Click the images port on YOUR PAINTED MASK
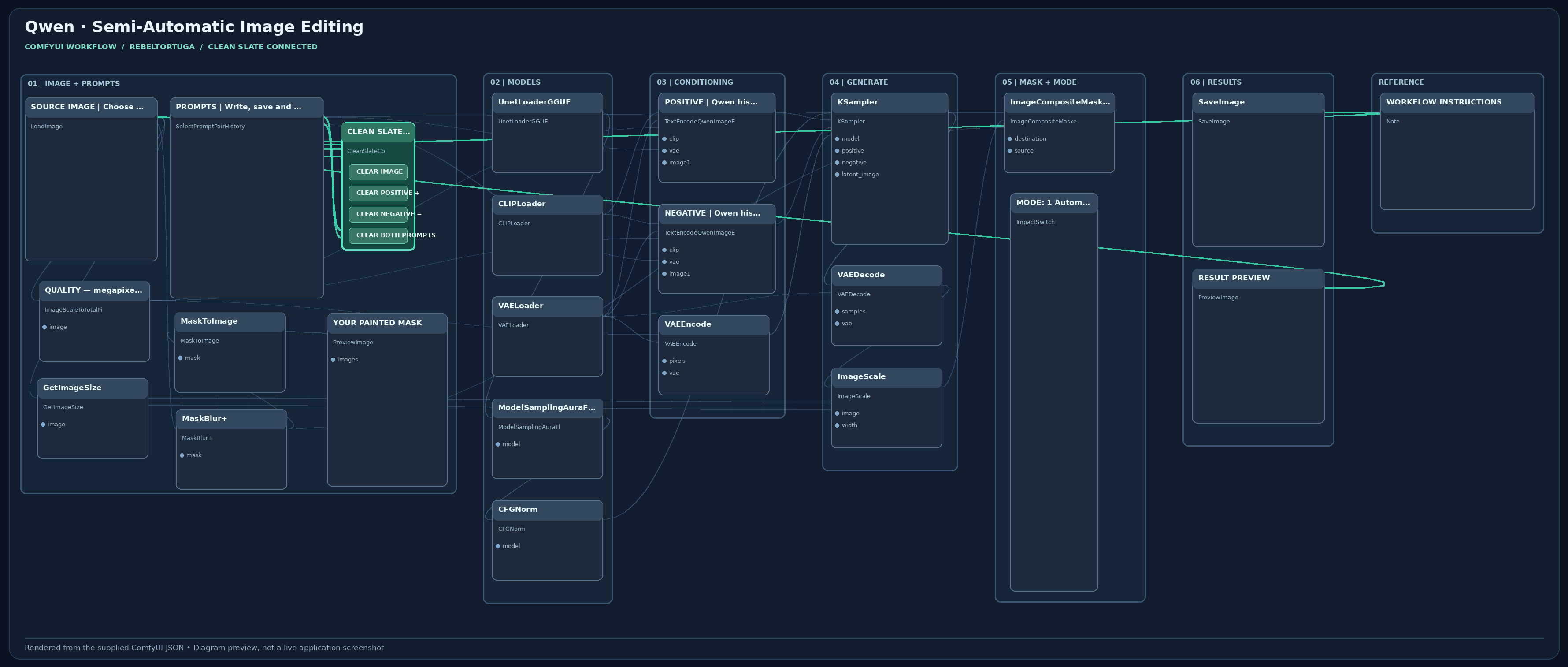Image resolution: width=1568 pixels, height=667 pixels. click(x=333, y=360)
